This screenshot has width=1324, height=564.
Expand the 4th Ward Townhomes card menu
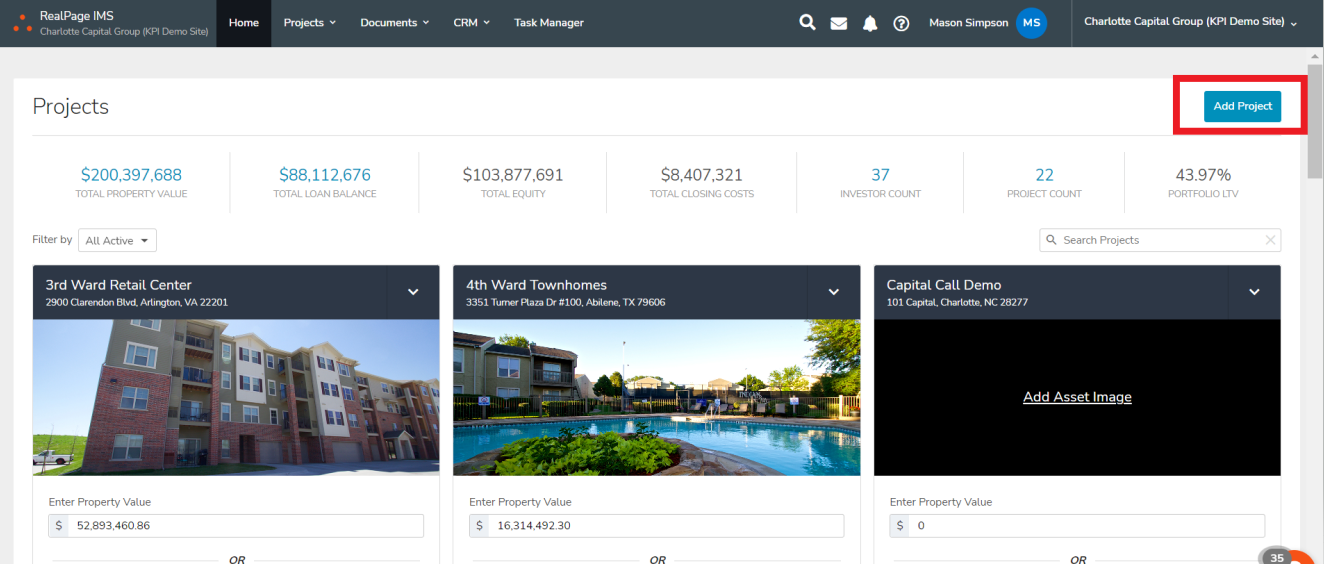click(x=834, y=292)
